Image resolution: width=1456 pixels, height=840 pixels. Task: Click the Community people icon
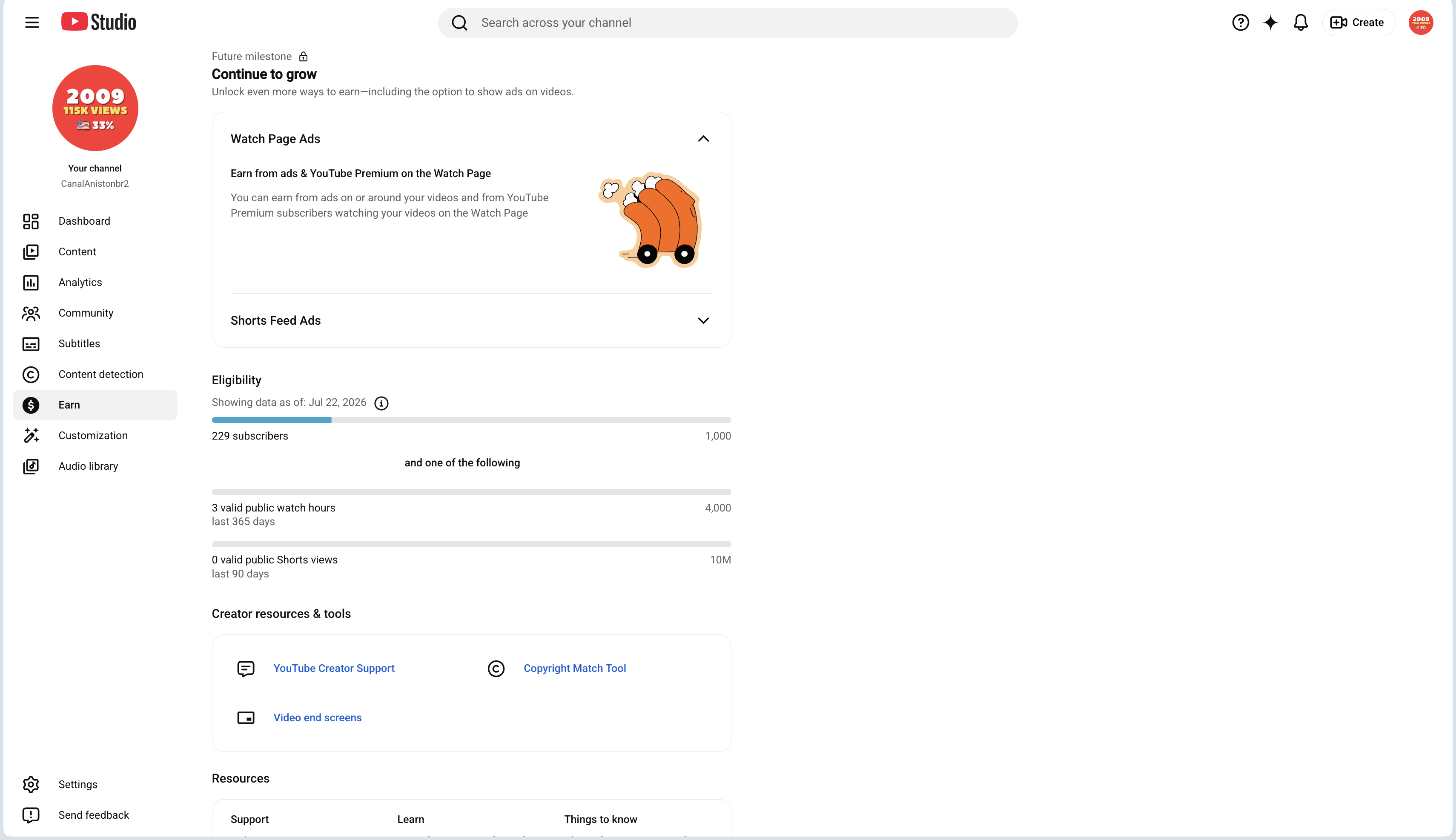[31, 313]
